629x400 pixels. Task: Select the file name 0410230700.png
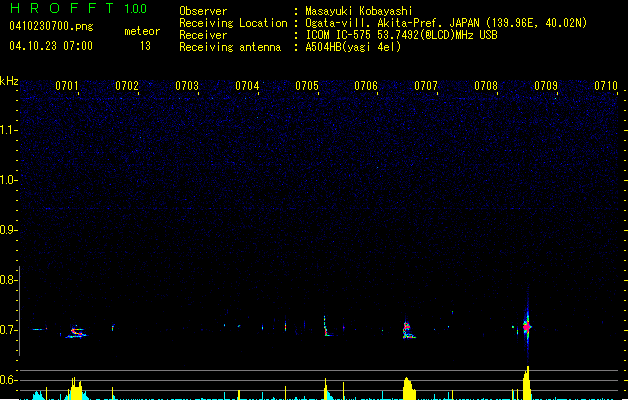(x=51, y=26)
